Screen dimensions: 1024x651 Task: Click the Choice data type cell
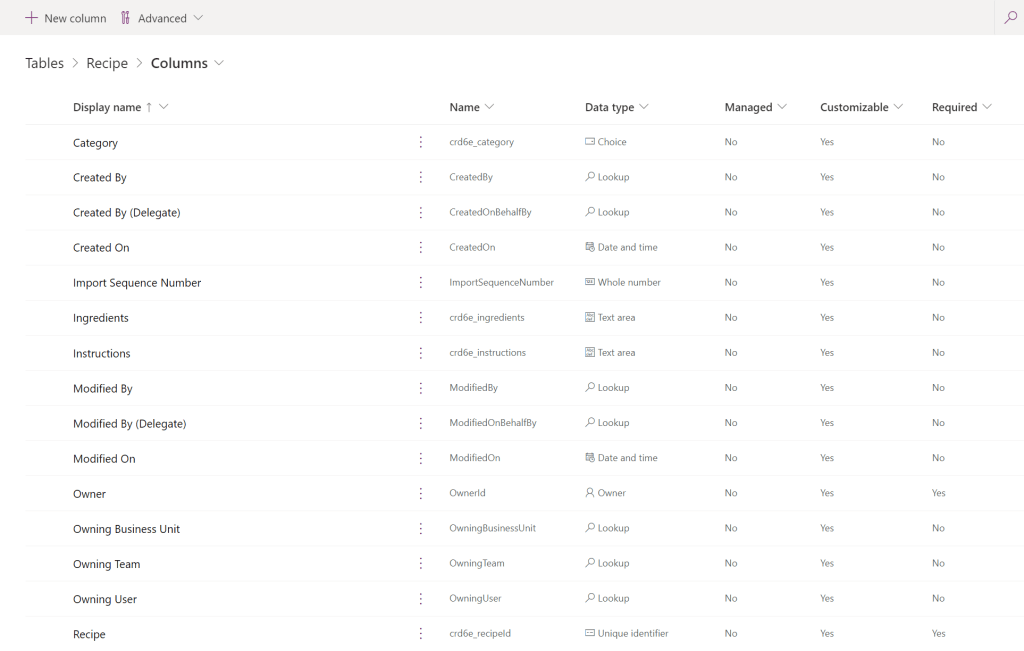point(605,142)
